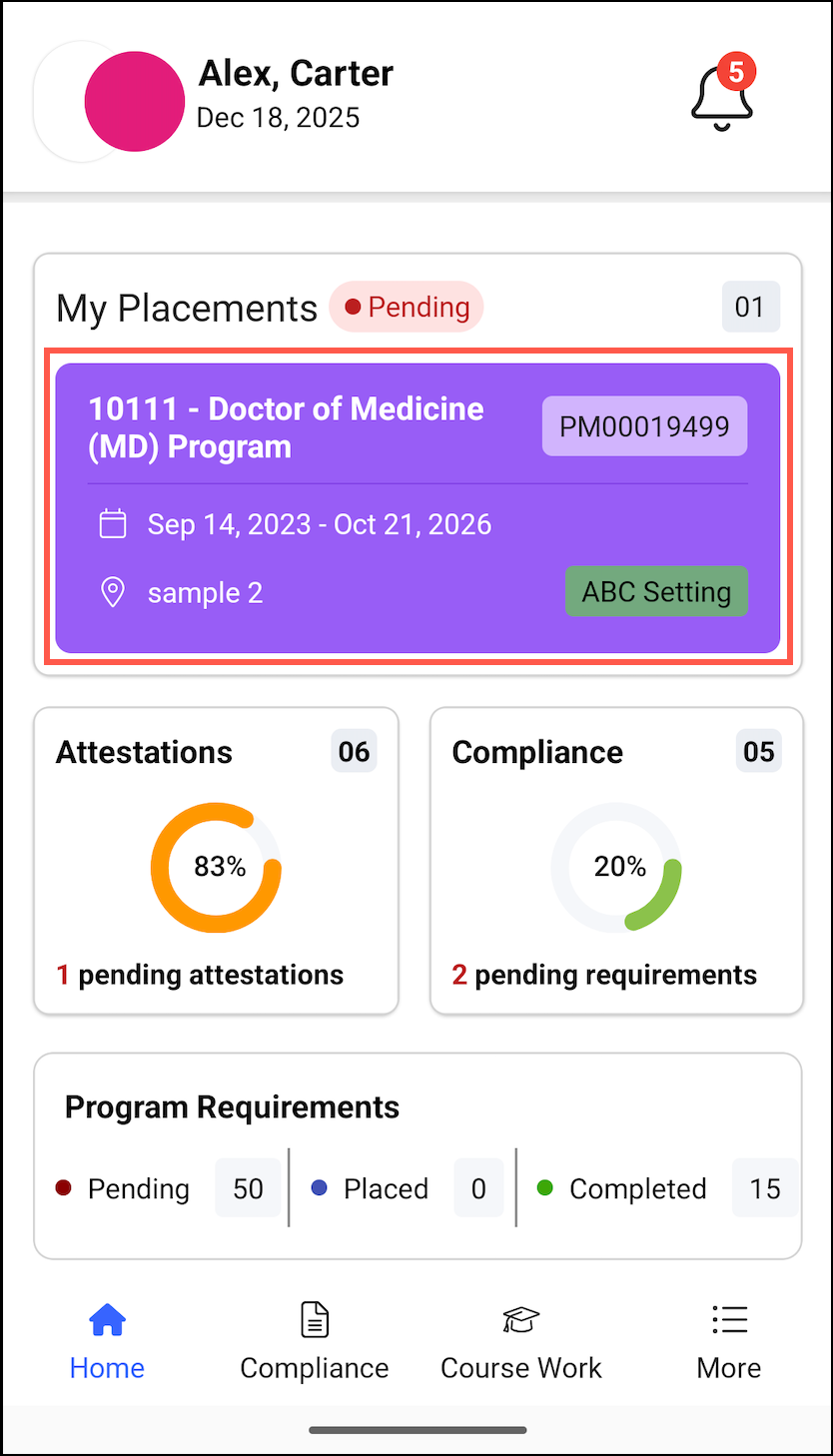Tap the pink profile avatar
Screen dimensions: 833x1456
134,102
